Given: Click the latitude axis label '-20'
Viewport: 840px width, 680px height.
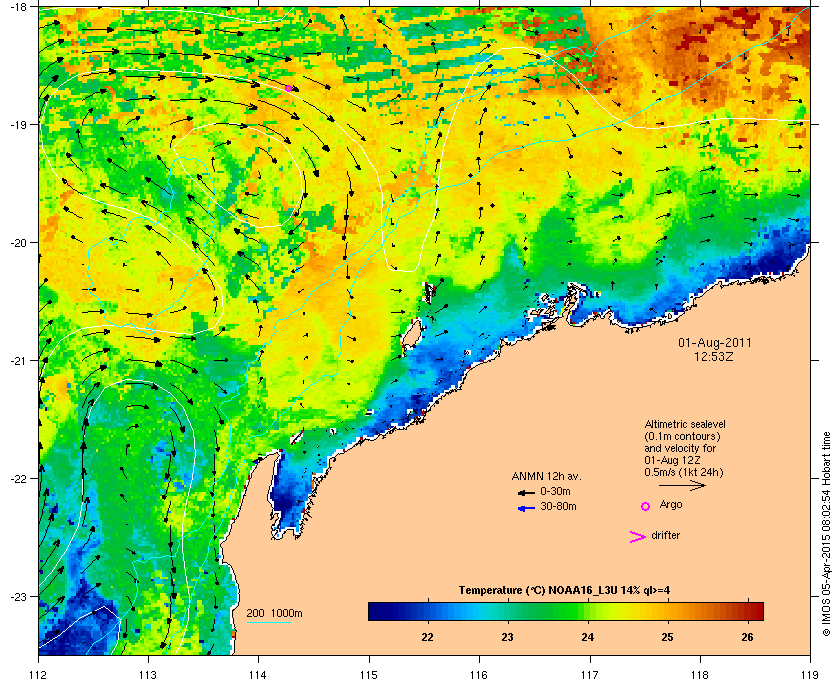Looking at the screenshot, I should (18, 243).
